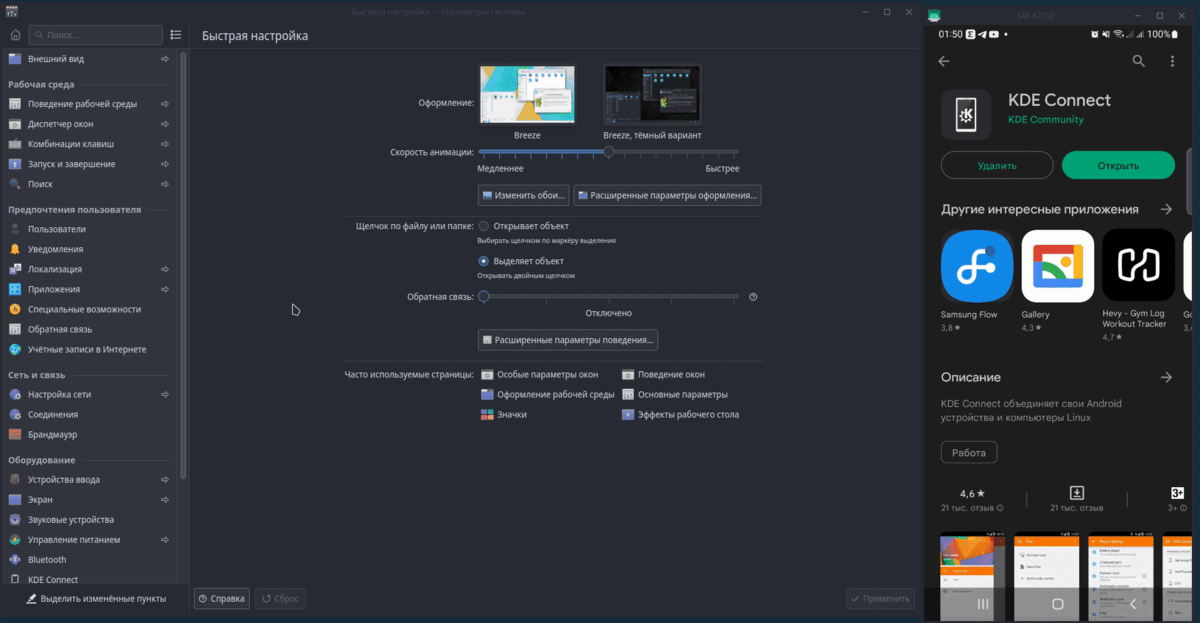Screen dimensions: 1200x623
Task: Click the Уведомления bell icon
Action: pos(15,249)
